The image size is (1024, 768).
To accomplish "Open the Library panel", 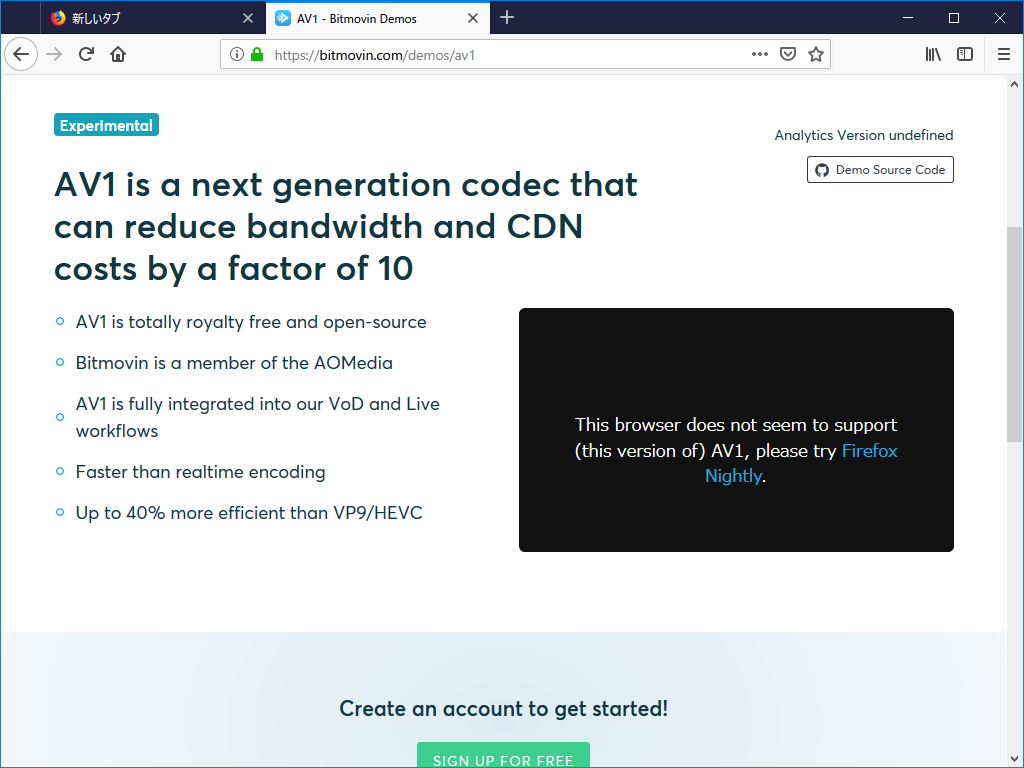I will 932,54.
